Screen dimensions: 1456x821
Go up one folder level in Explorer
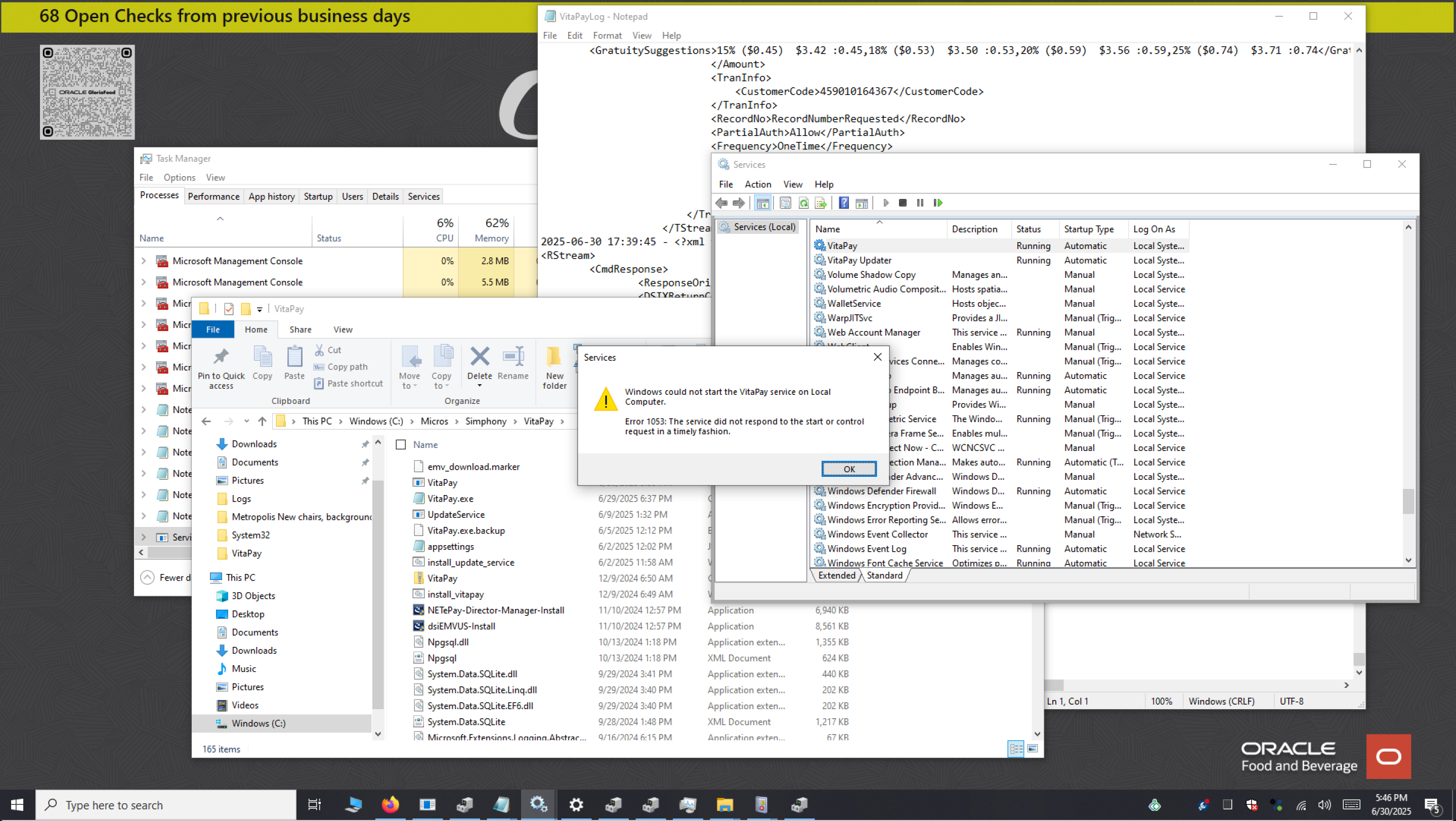click(262, 421)
